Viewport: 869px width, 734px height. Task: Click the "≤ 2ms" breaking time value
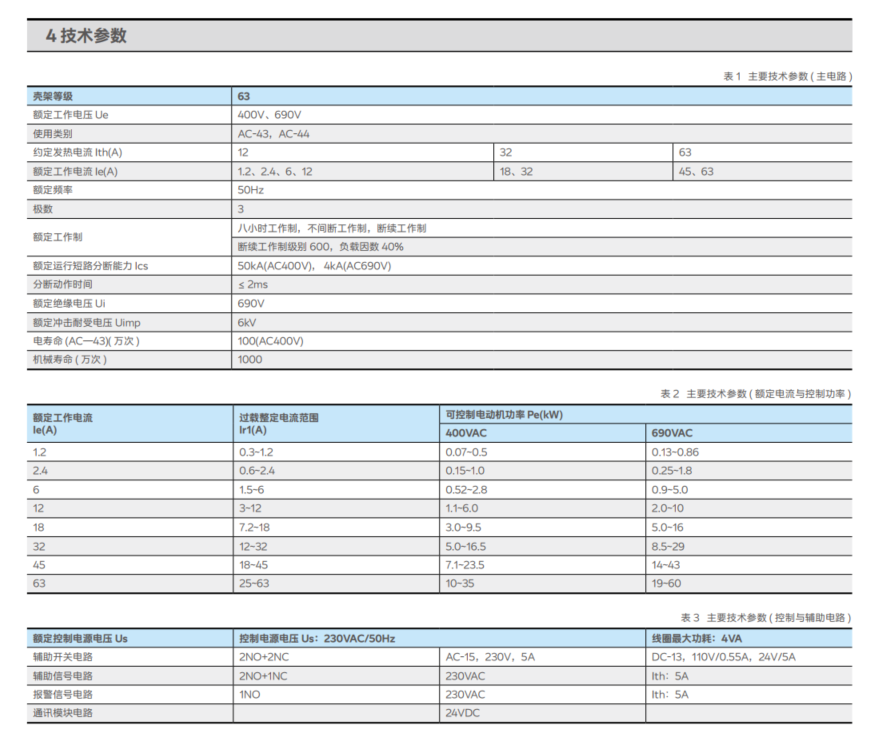coord(253,284)
